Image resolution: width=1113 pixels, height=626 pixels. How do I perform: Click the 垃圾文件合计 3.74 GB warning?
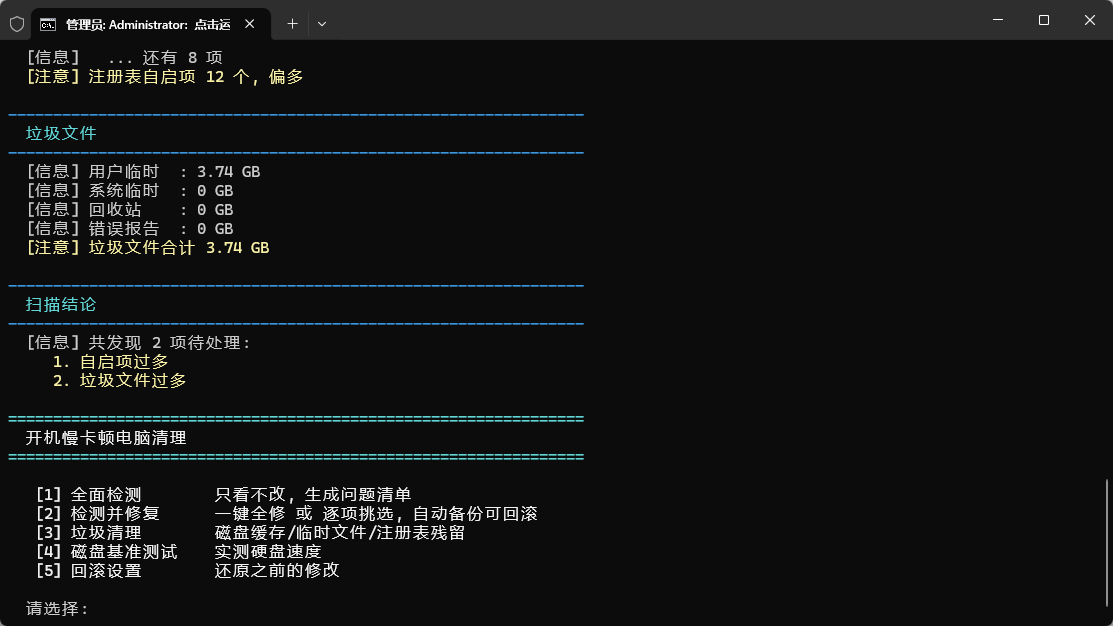pyautogui.click(x=148, y=248)
